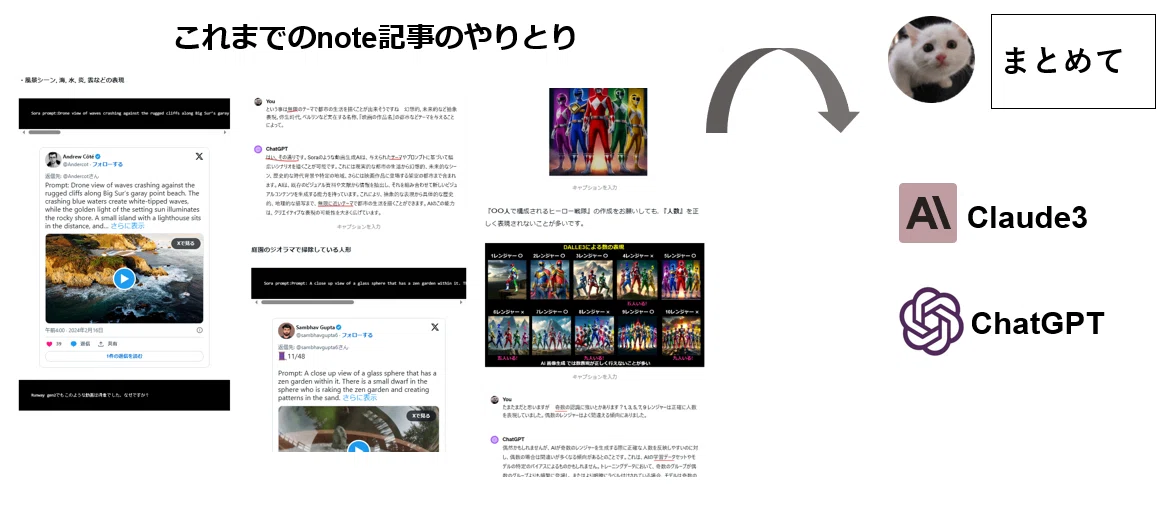Play the Big Sur waves video
Image resolution: width=1176 pixels, height=523 pixels.
tap(124, 279)
